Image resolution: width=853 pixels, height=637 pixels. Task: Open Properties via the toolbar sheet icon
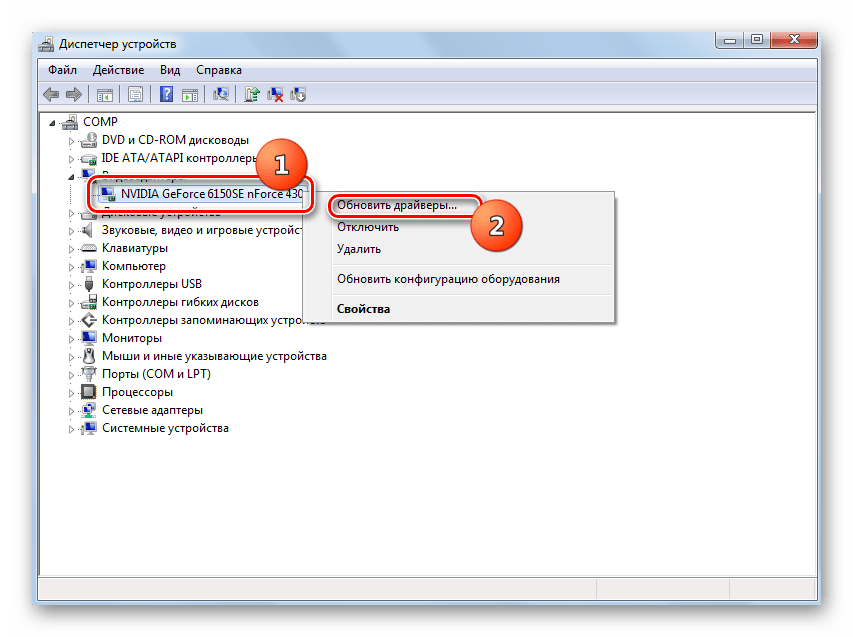point(135,95)
